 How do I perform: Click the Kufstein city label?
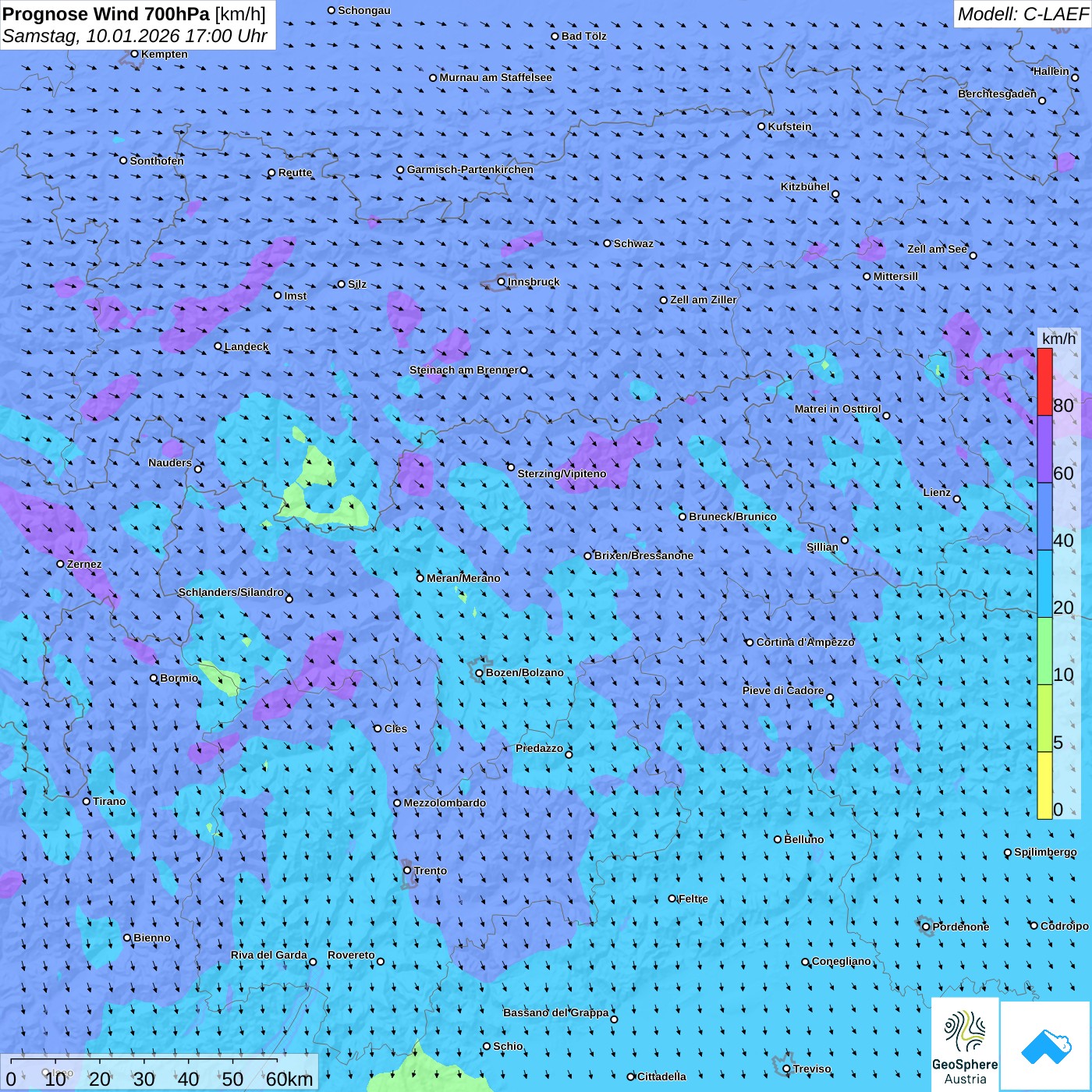pyautogui.click(x=789, y=126)
